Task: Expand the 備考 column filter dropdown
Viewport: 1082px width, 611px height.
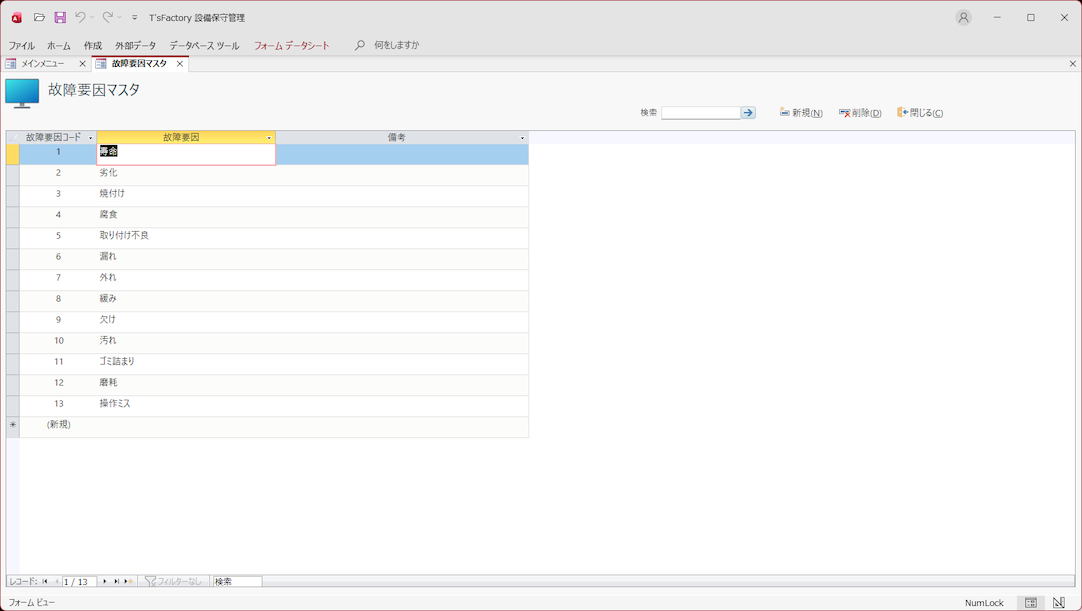Action: click(x=522, y=138)
